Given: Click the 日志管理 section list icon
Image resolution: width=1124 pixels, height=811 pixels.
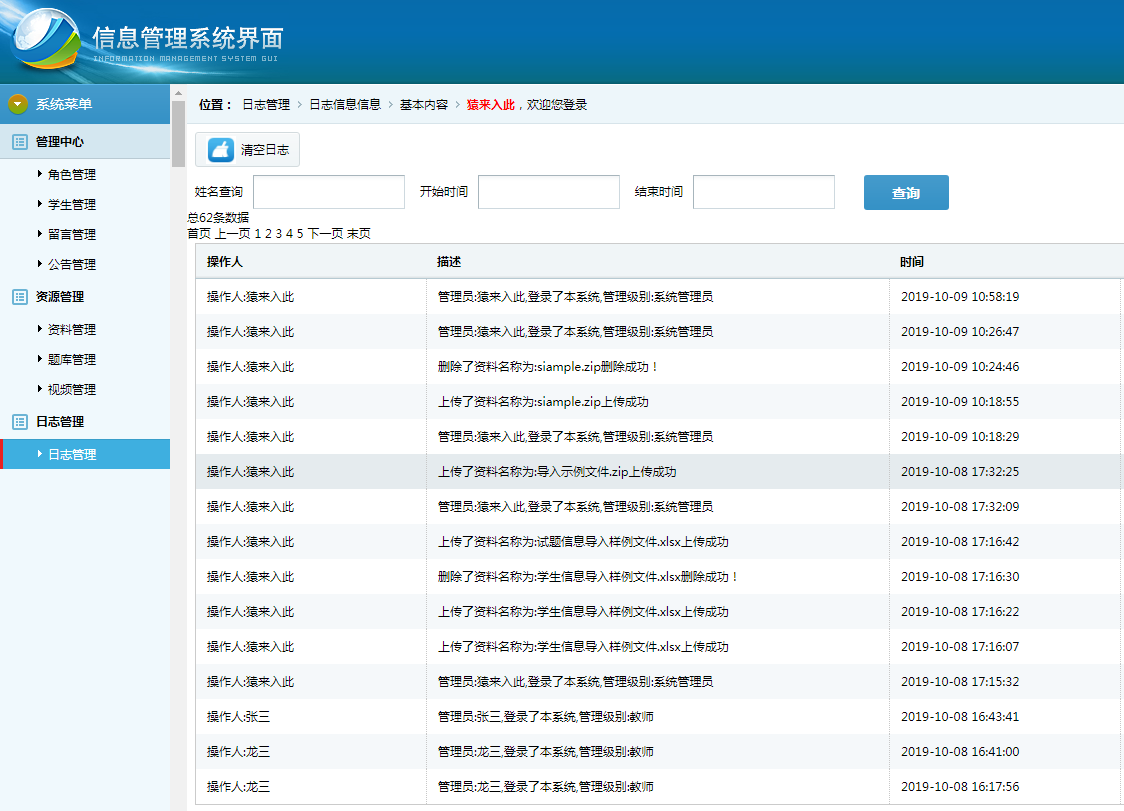Looking at the screenshot, I should coord(20,422).
